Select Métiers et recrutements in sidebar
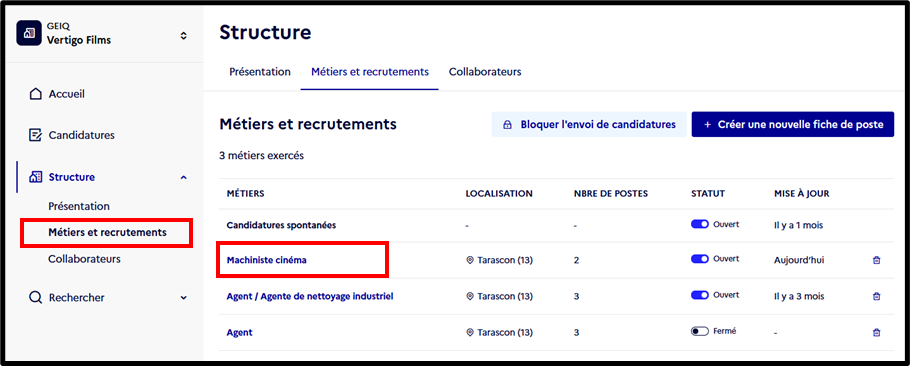The width and height of the screenshot is (910, 366). coord(107,233)
